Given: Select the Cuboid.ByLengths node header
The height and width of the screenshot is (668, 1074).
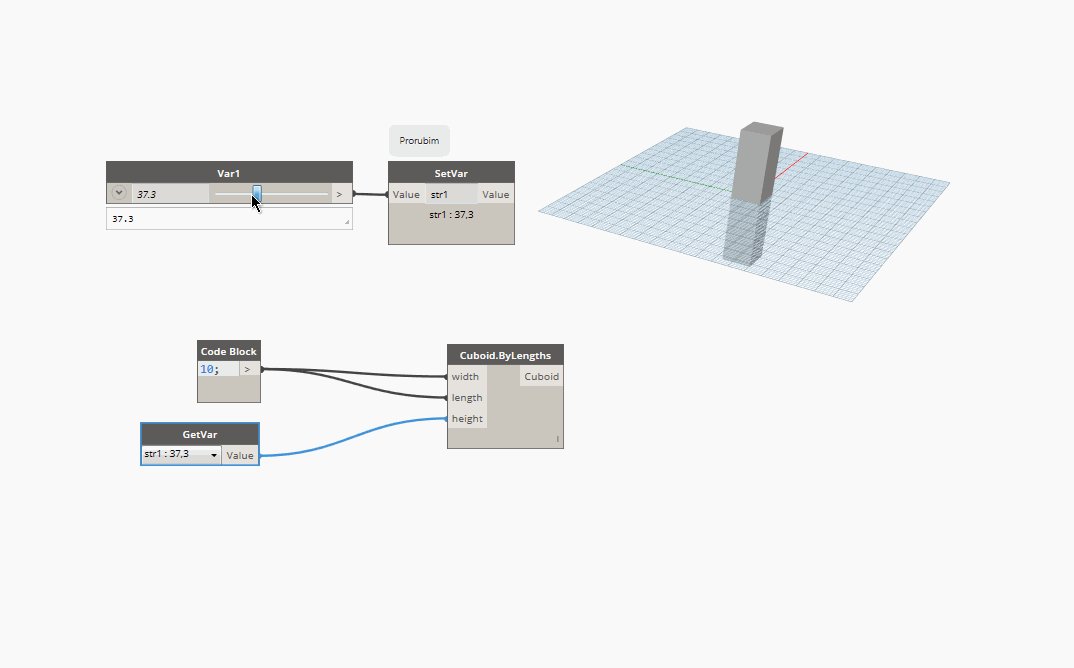Looking at the screenshot, I should pyautogui.click(x=505, y=356).
